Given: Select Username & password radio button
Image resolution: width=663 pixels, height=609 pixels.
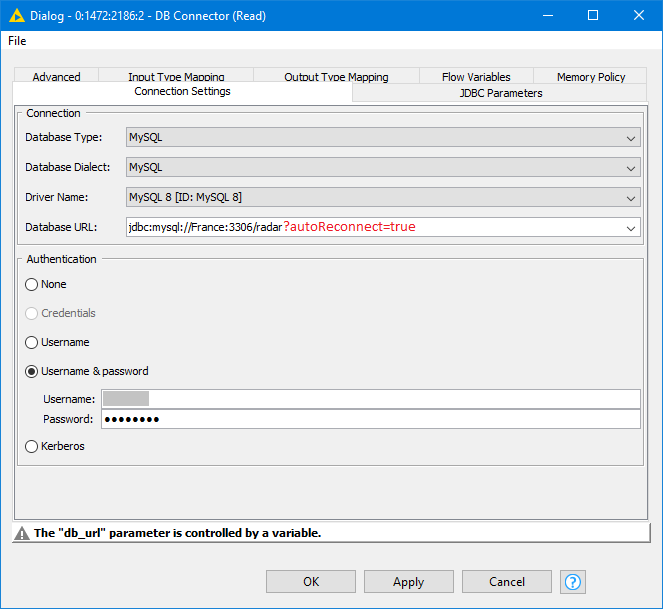Looking at the screenshot, I should [x=32, y=371].
